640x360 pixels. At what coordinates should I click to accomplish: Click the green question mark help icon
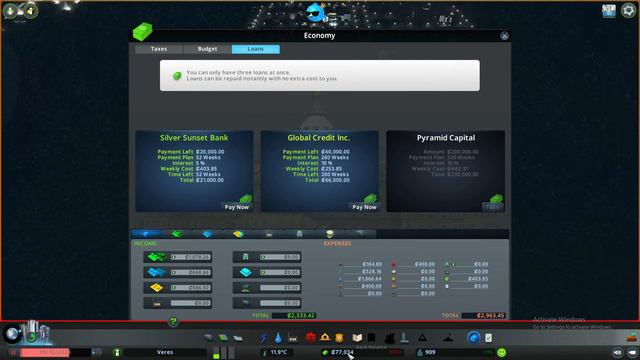(173, 322)
